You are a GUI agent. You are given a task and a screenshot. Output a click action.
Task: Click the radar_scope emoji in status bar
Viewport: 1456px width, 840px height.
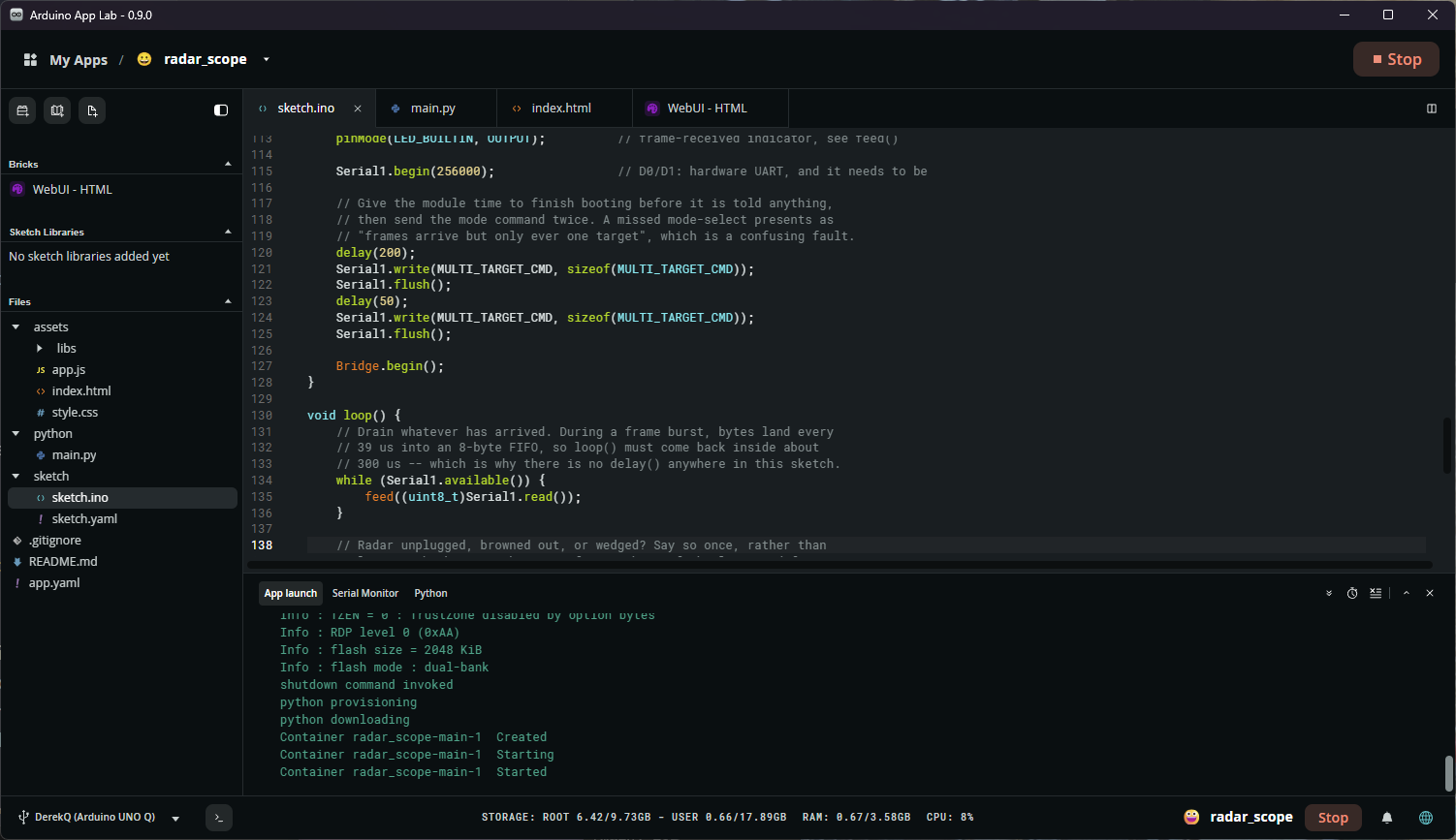(1192, 817)
